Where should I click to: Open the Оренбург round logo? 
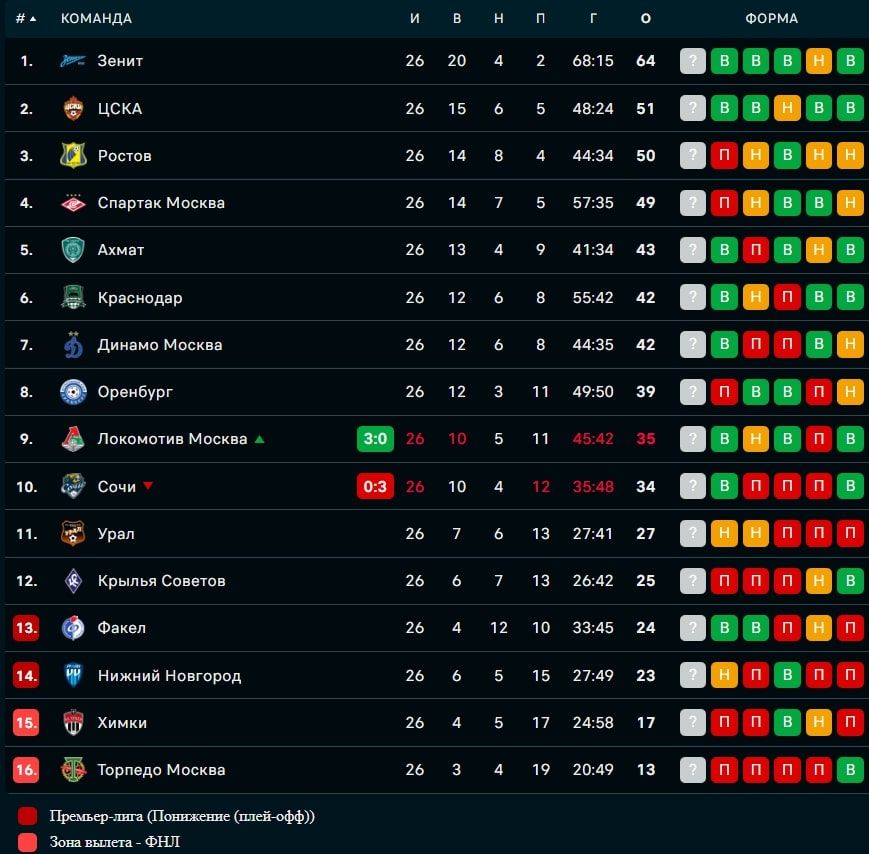[73, 392]
